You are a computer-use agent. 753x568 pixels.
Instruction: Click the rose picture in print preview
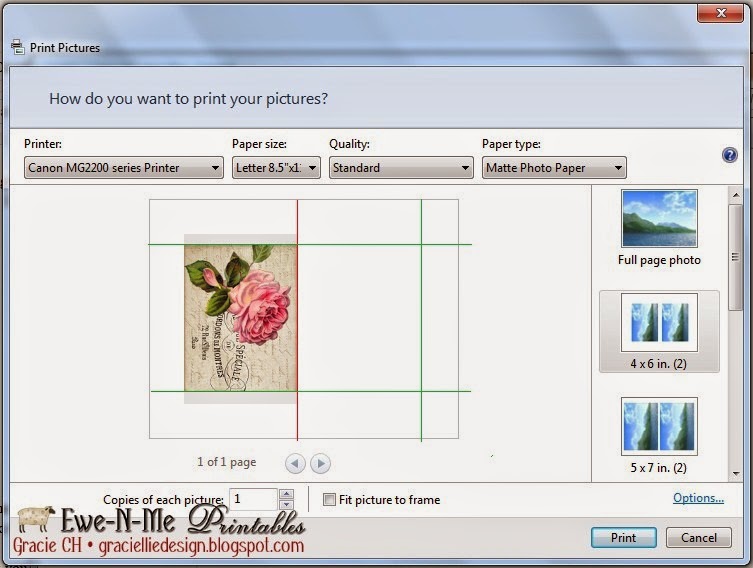click(241, 319)
